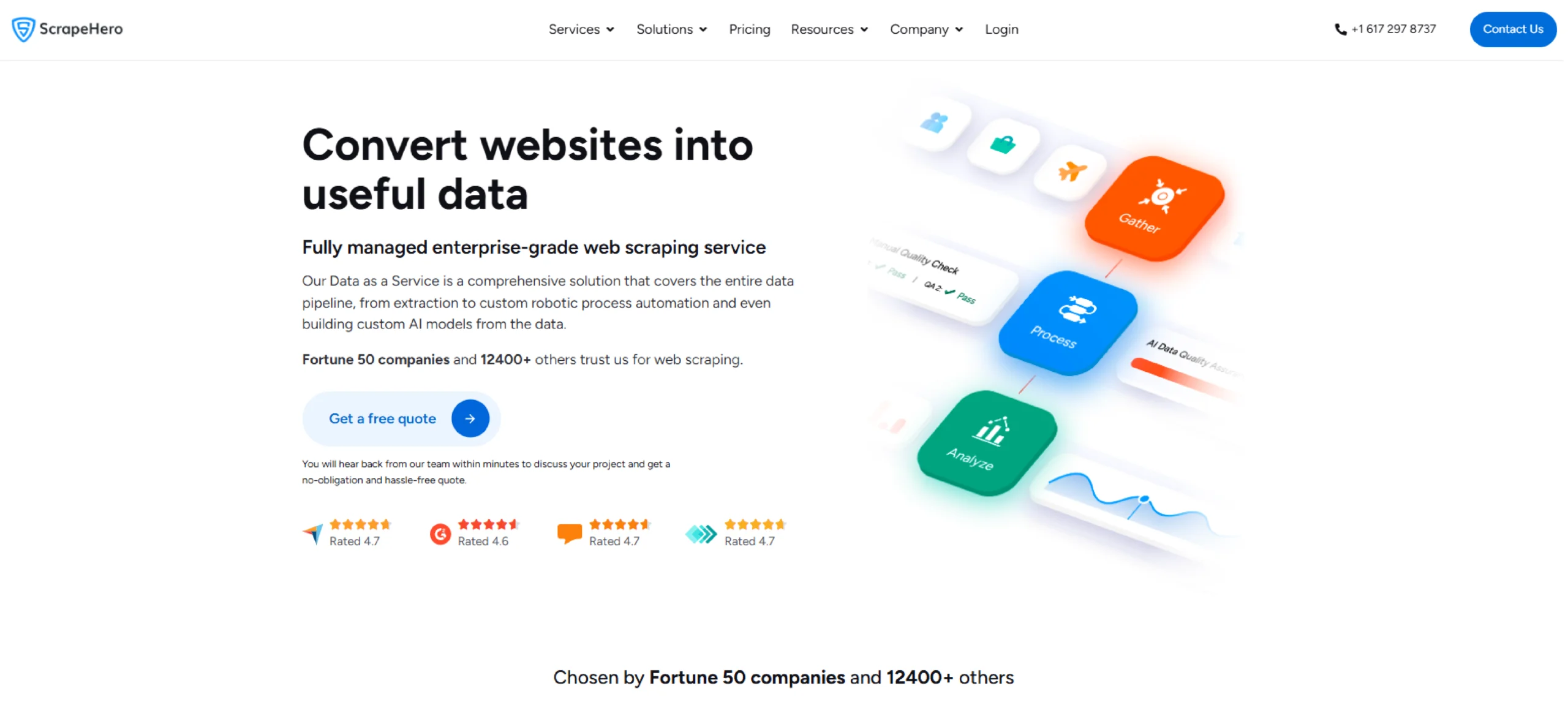Click the Login link
The image size is (1568, 721).
coord(1002,29)
